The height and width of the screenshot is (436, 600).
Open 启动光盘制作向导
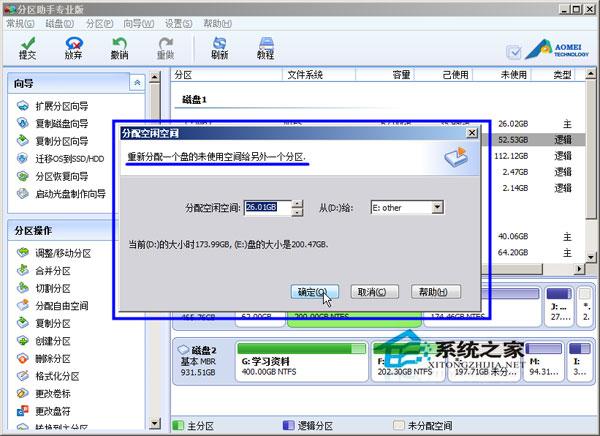coord(61,194)
